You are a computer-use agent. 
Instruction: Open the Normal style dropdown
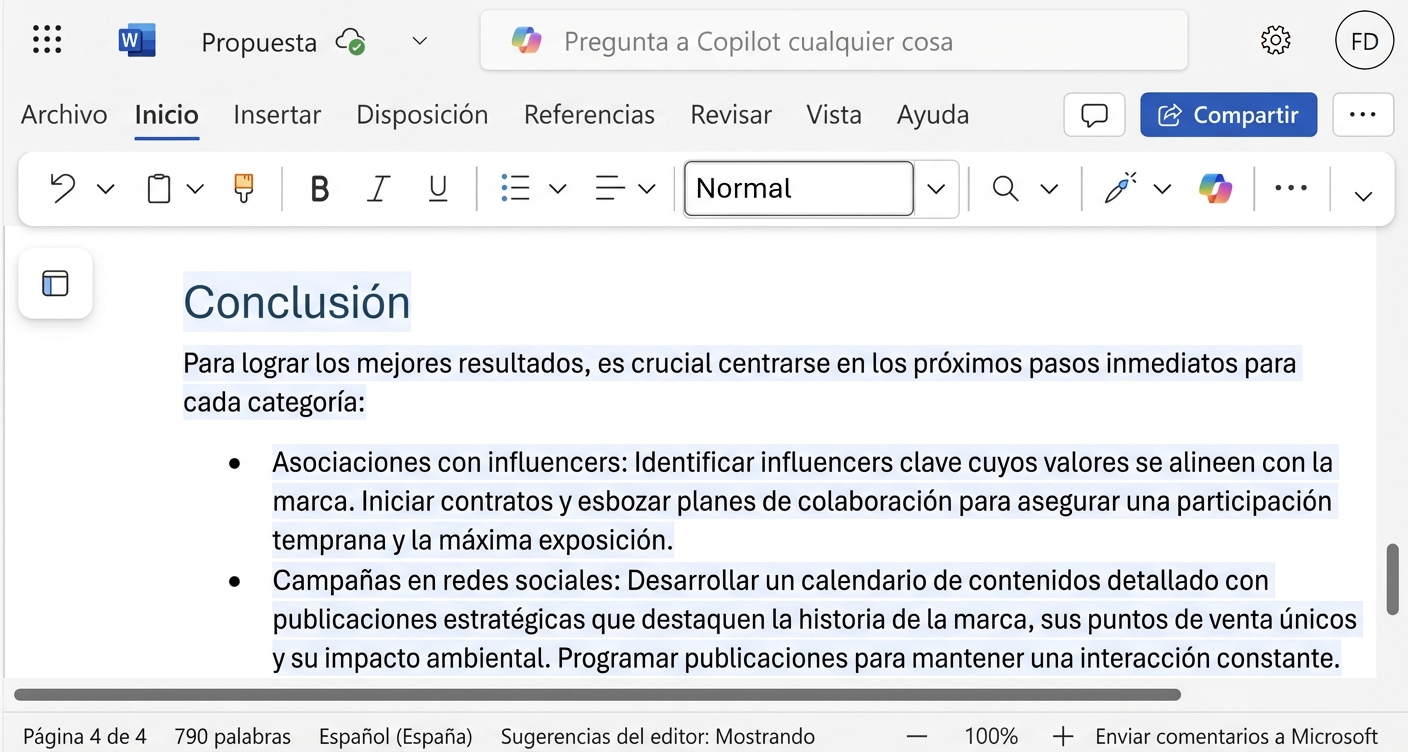[936, 188]
